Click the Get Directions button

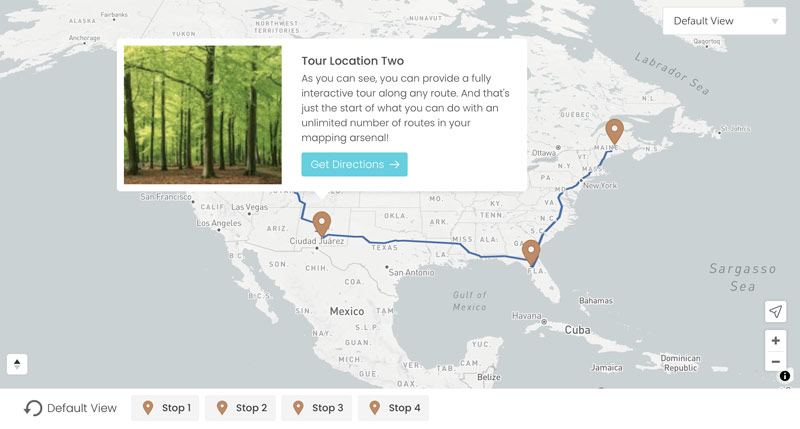pos(354,164)
